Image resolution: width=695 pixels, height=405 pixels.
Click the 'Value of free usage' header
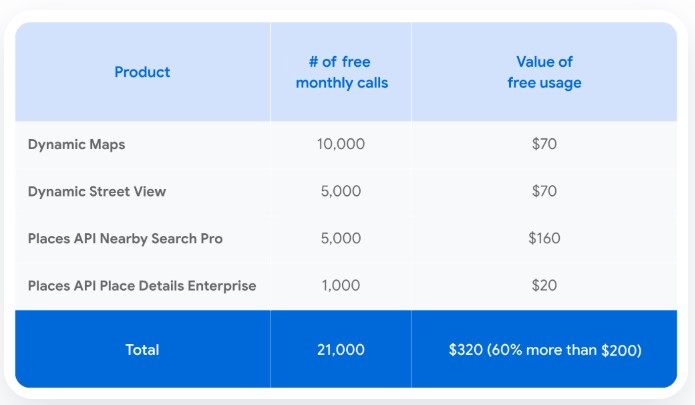click(544, 72)
